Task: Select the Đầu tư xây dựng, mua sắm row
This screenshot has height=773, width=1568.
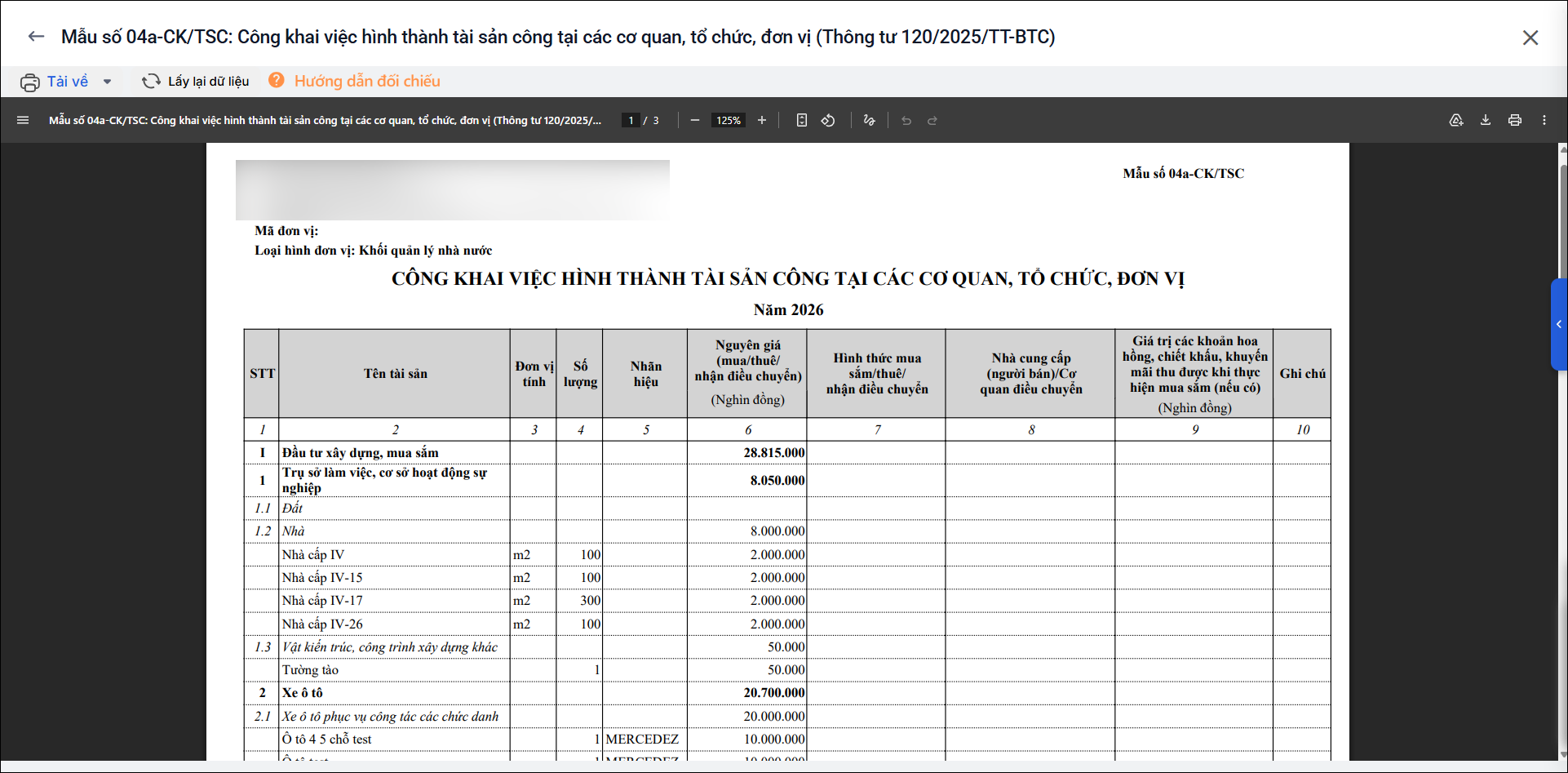Action: click(x=787, y=452)
